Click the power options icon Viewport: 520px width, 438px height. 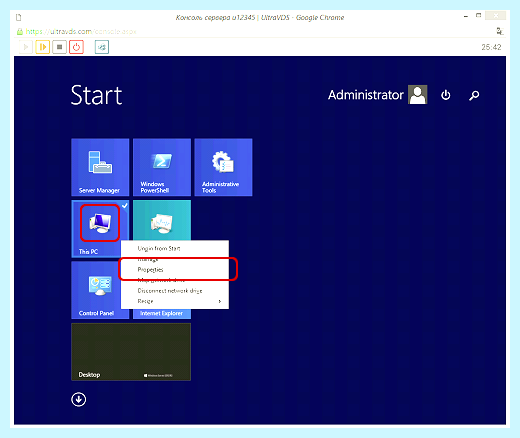coord(446,95)
